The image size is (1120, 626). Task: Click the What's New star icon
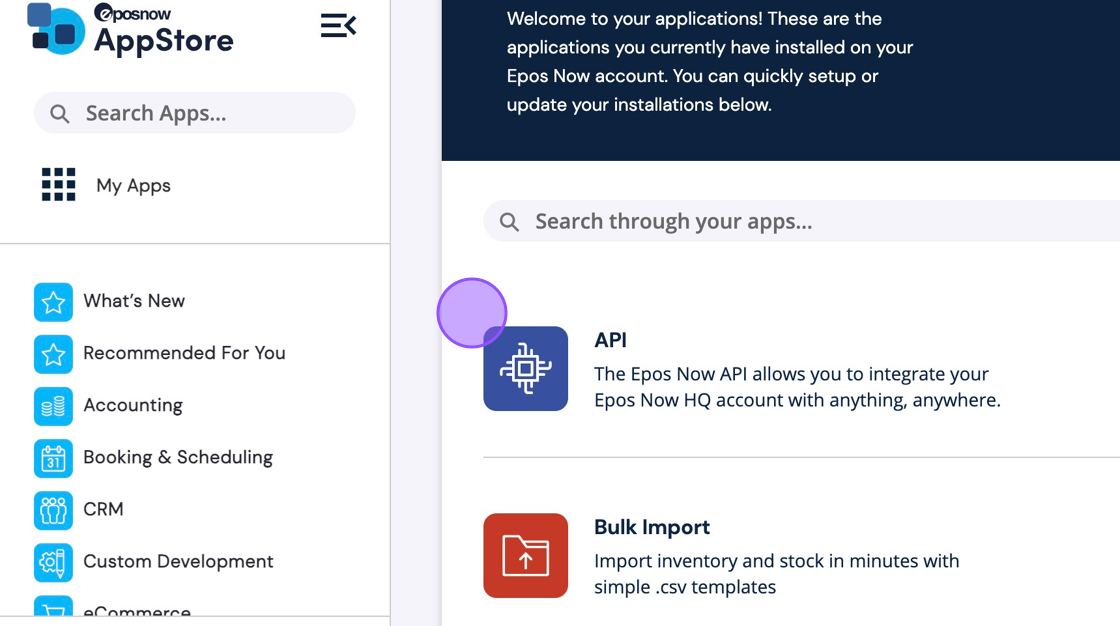[53, 301]
